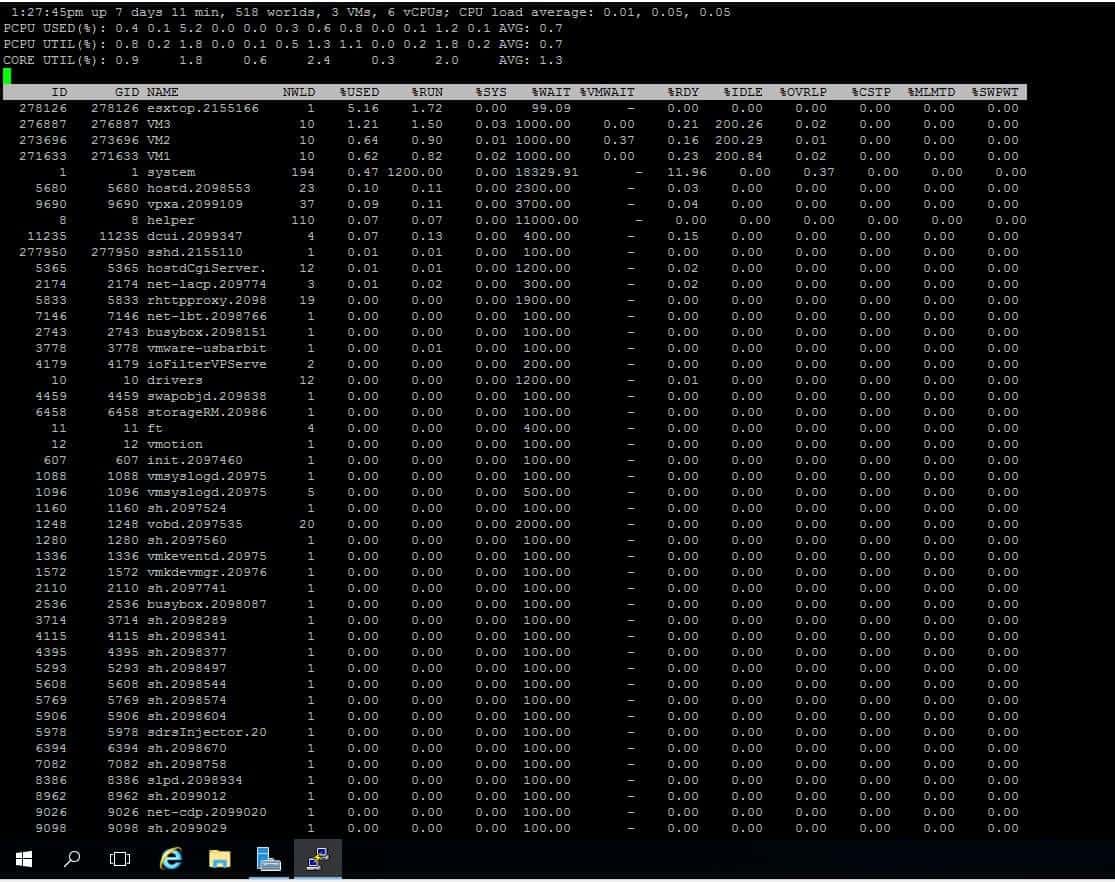The width and height of the screenshot is (1115, 882).
Task: Click the %IDLE column header
Action: pos(743,92)
